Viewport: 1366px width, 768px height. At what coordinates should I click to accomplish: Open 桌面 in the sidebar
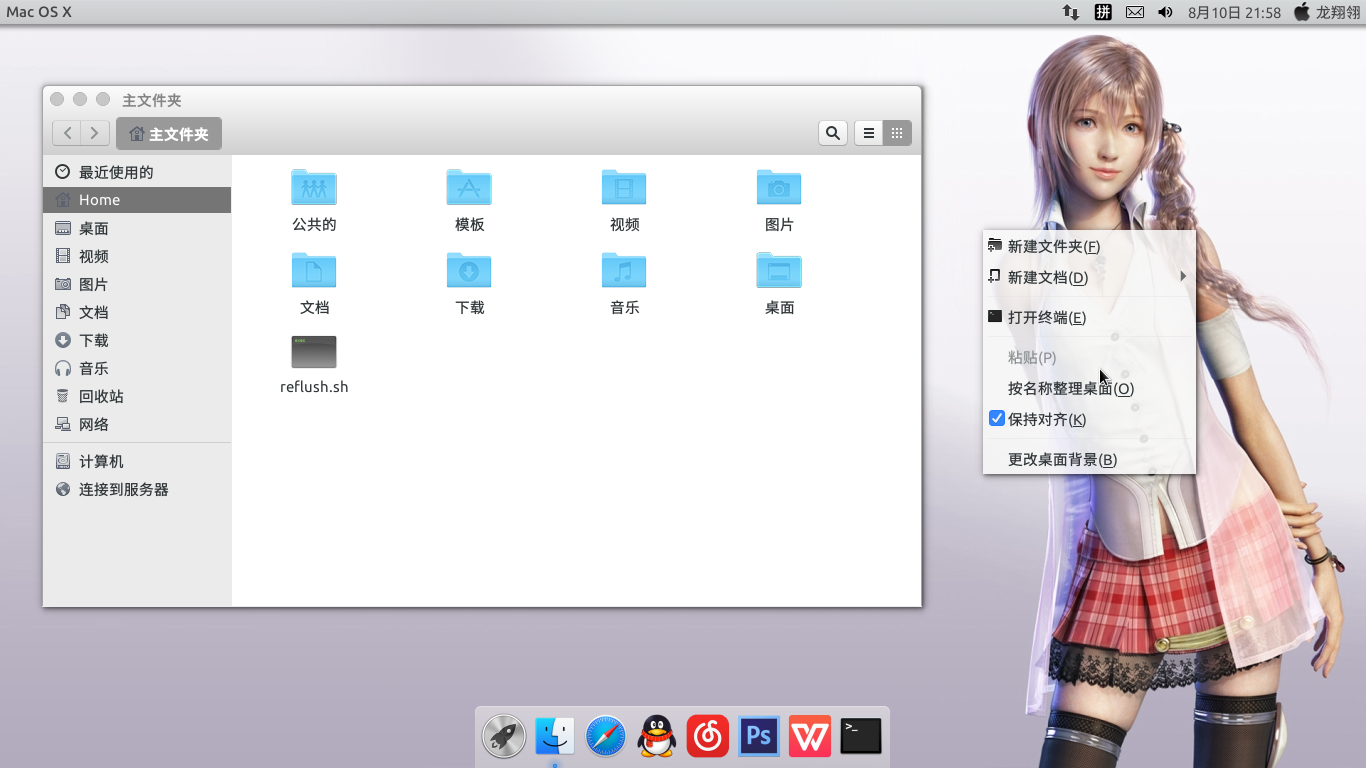pyautogui.click(x=137, y=228)
